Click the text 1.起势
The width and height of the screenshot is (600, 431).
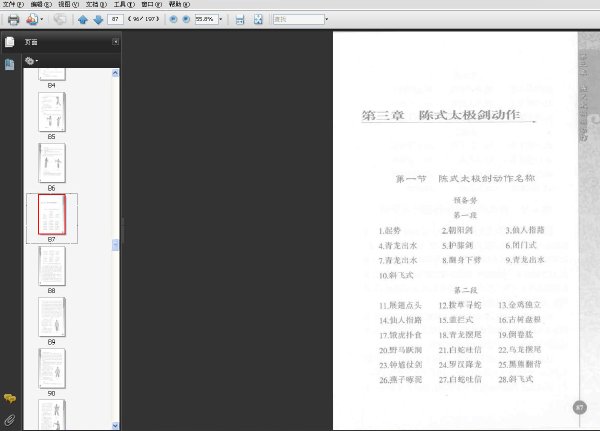[390, 230]
